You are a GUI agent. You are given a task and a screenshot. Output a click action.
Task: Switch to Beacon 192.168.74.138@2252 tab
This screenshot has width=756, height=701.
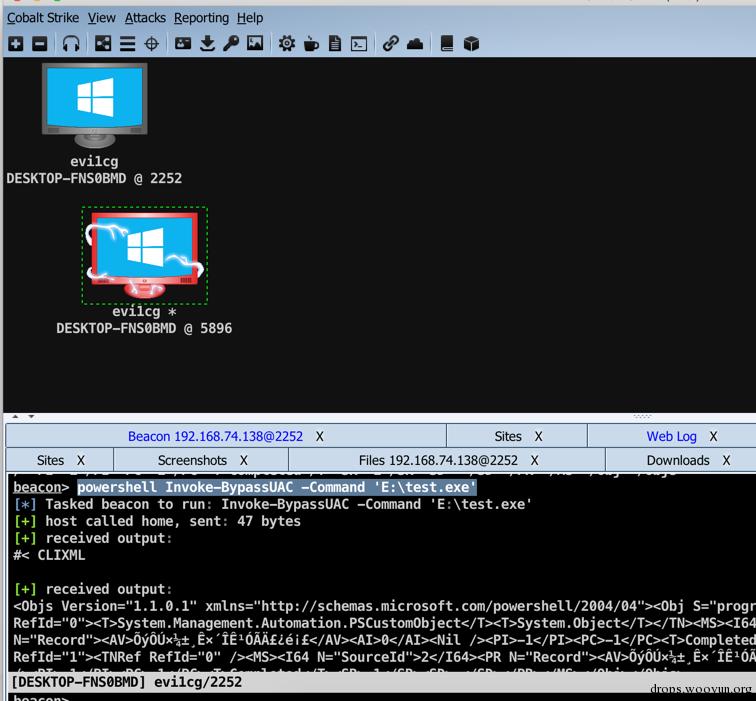(215, 436)
